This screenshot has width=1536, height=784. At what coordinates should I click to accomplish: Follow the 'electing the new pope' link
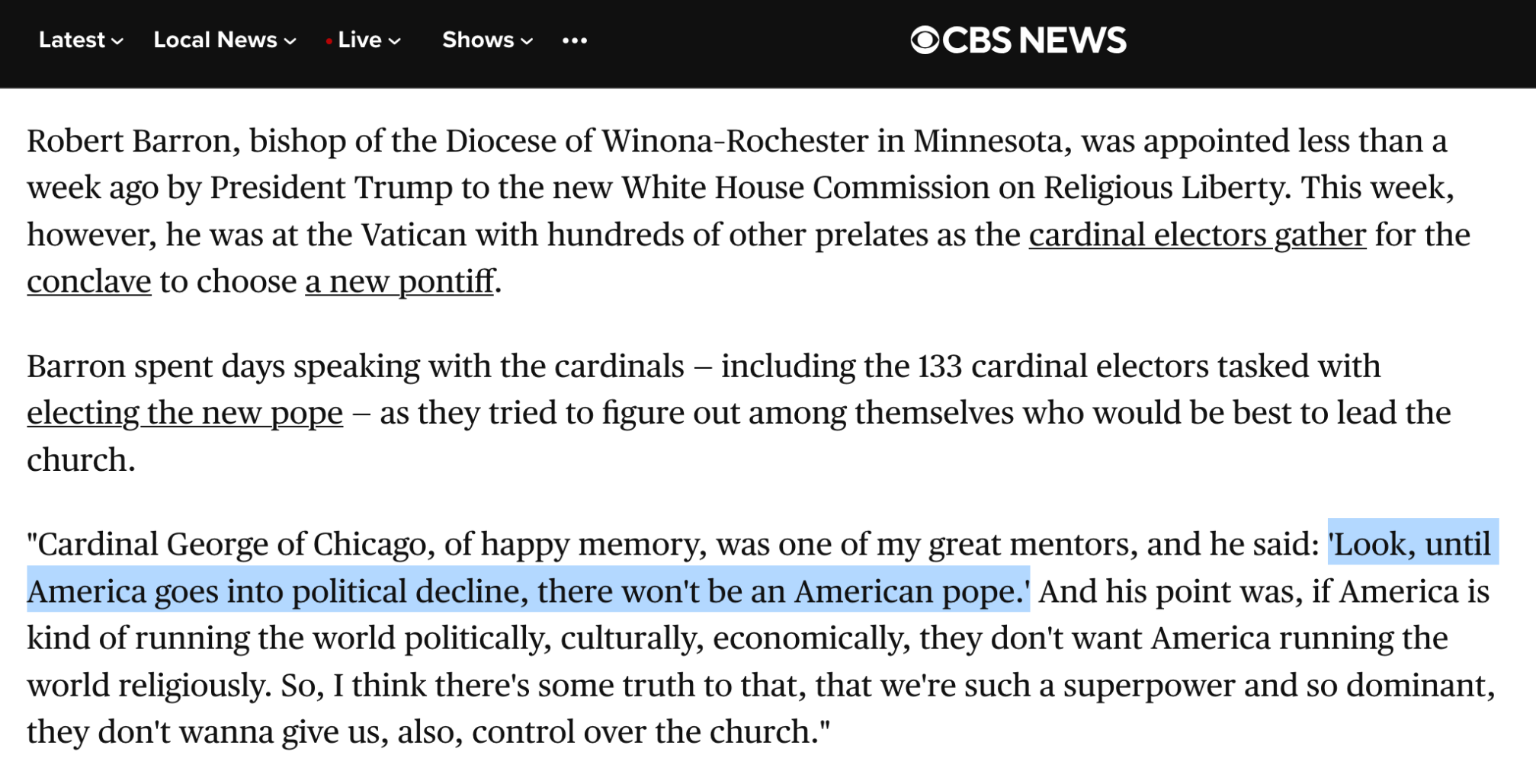tap(185, 413)
